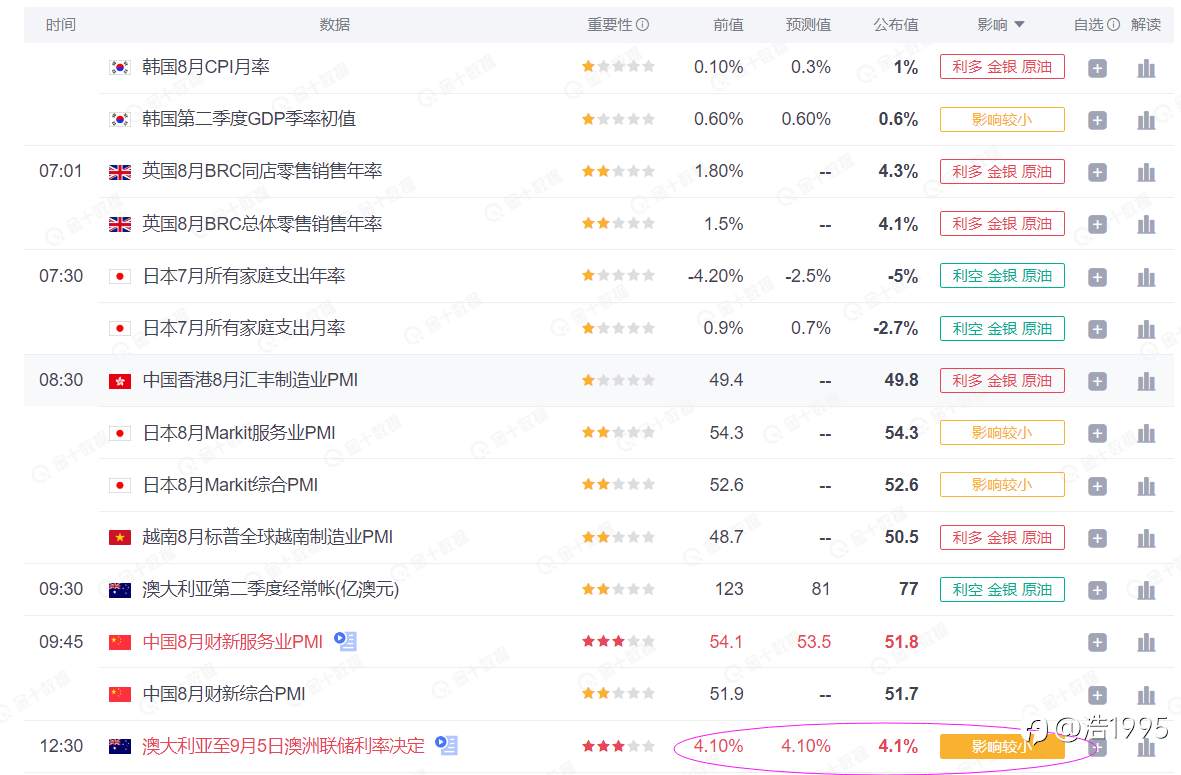The image size is (1181, 775).
Task: Open chart icon for 日本8月Markit综合PMI
Action: tap(1146, 486)
